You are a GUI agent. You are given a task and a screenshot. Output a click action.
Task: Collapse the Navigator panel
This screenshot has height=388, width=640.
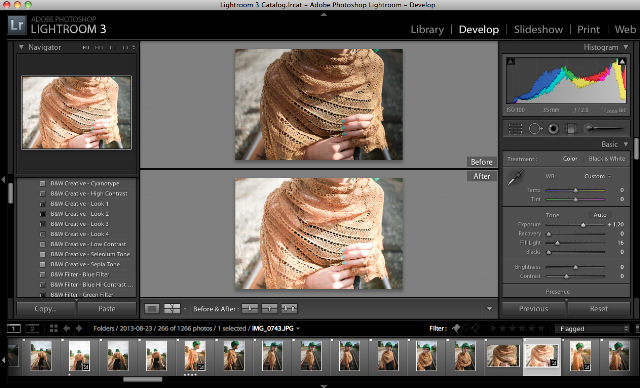[21, 47]
